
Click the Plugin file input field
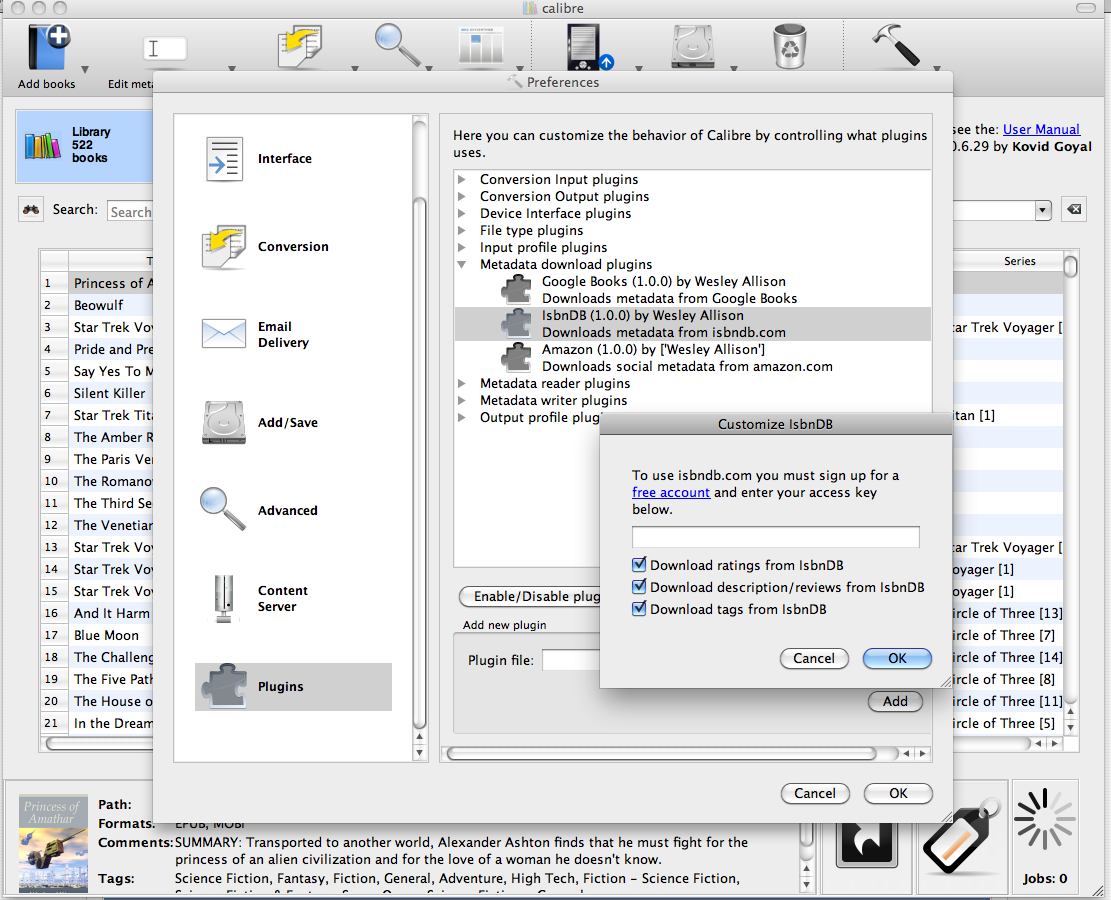tap(571, 660)
